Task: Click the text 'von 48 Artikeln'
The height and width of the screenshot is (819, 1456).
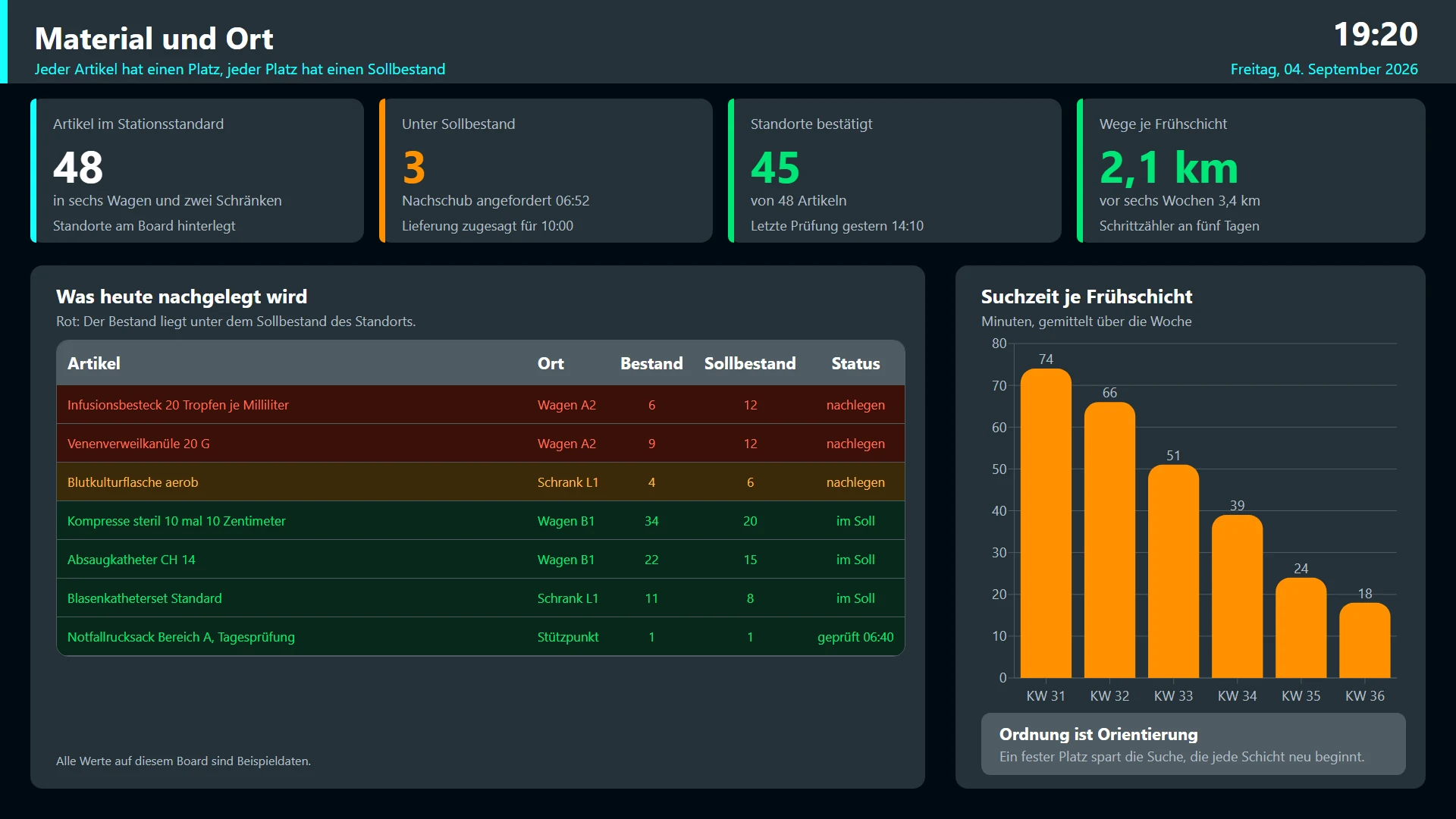Action: [x=799, y=200]
